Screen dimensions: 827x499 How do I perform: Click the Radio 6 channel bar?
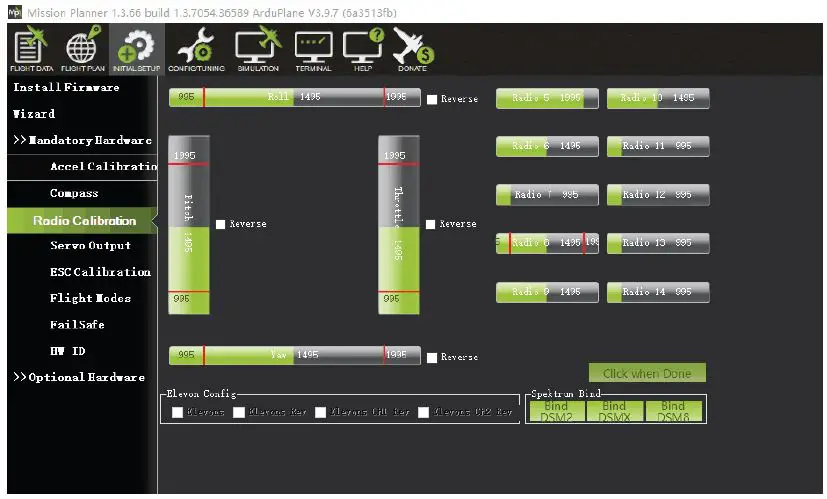[547, 146]
